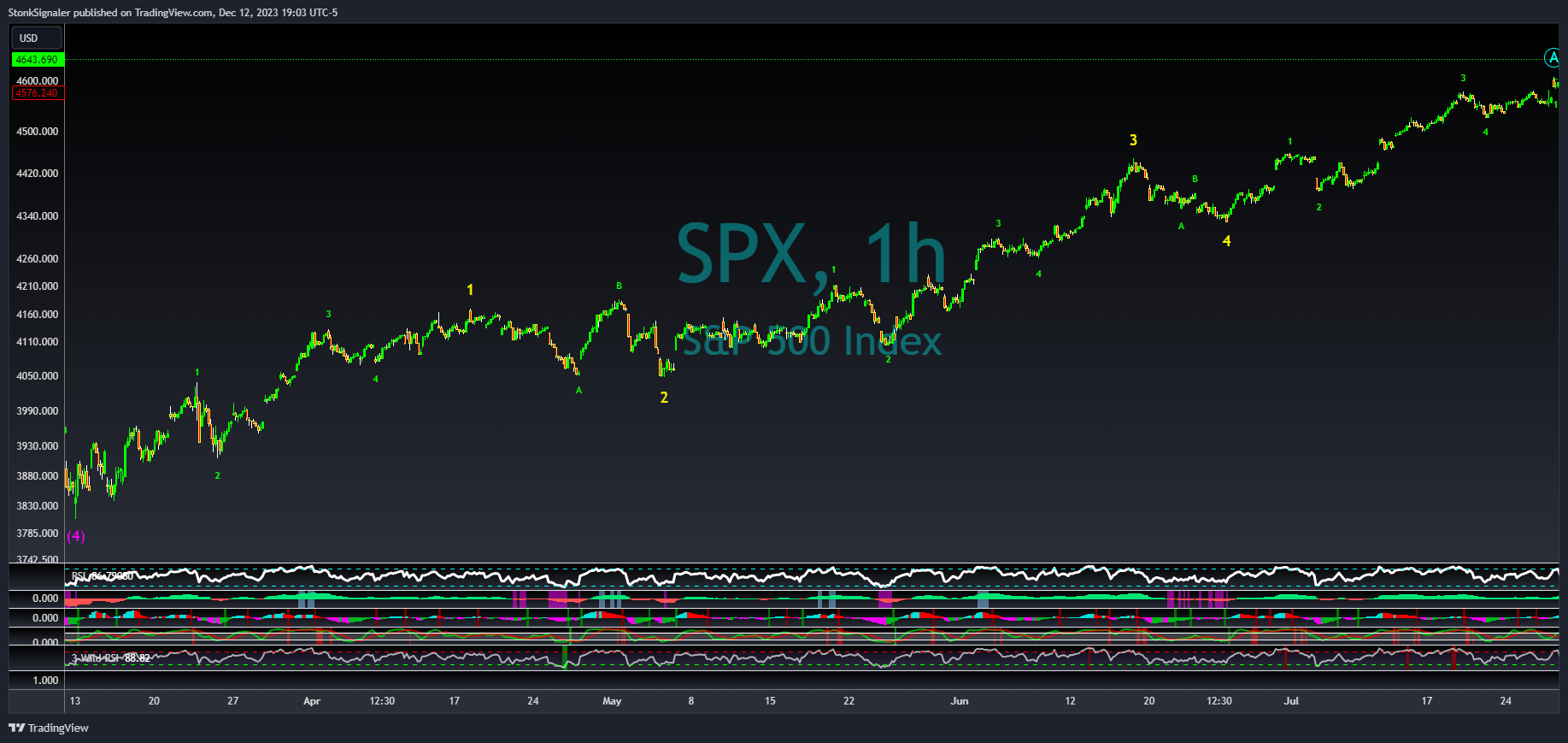The height and width of the screenshot is (743, 1568).
Task: Click the 4500.000 price axis label
Action: tap(38, 132)
